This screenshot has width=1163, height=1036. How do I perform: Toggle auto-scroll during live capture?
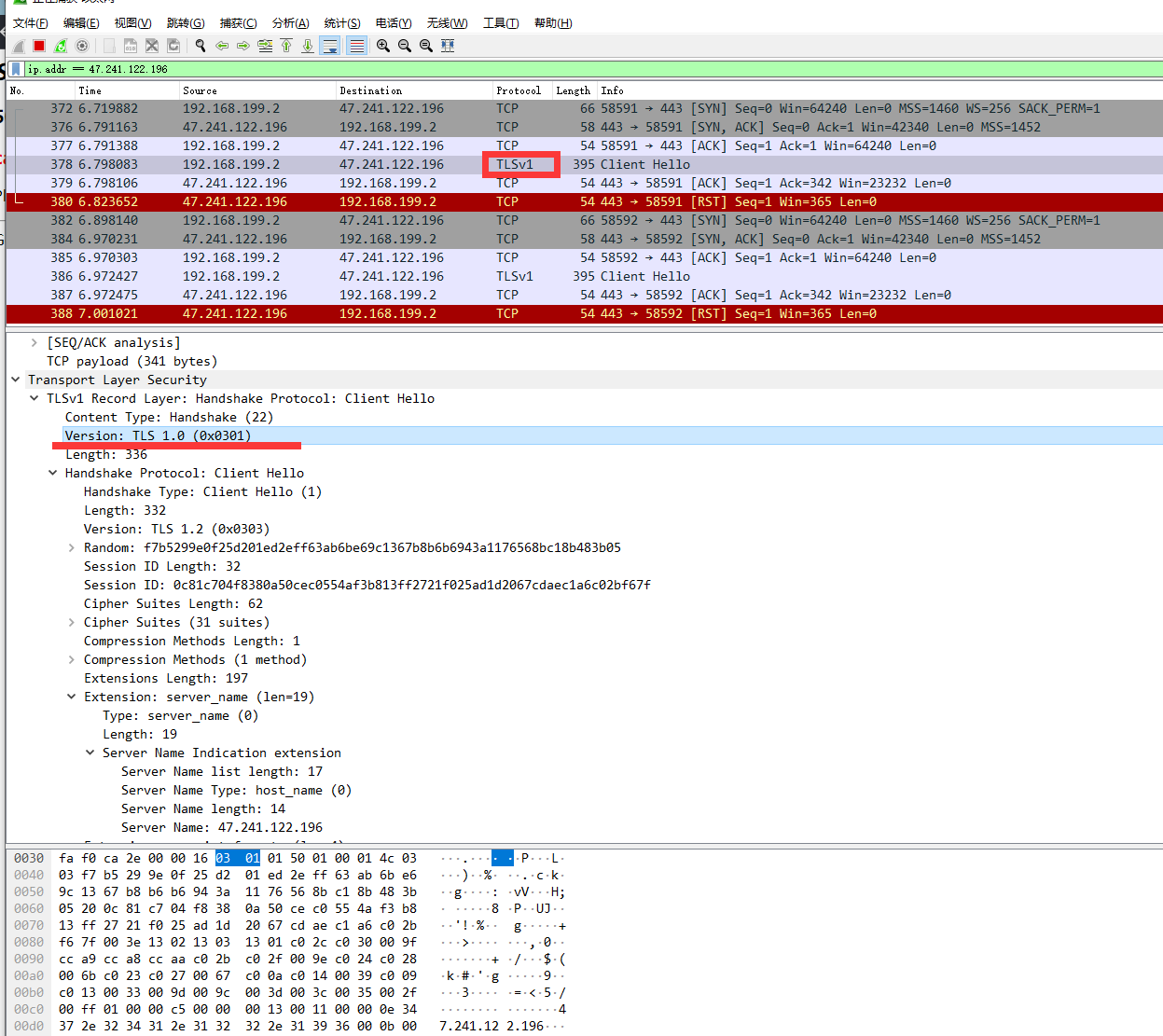[330, 45]
